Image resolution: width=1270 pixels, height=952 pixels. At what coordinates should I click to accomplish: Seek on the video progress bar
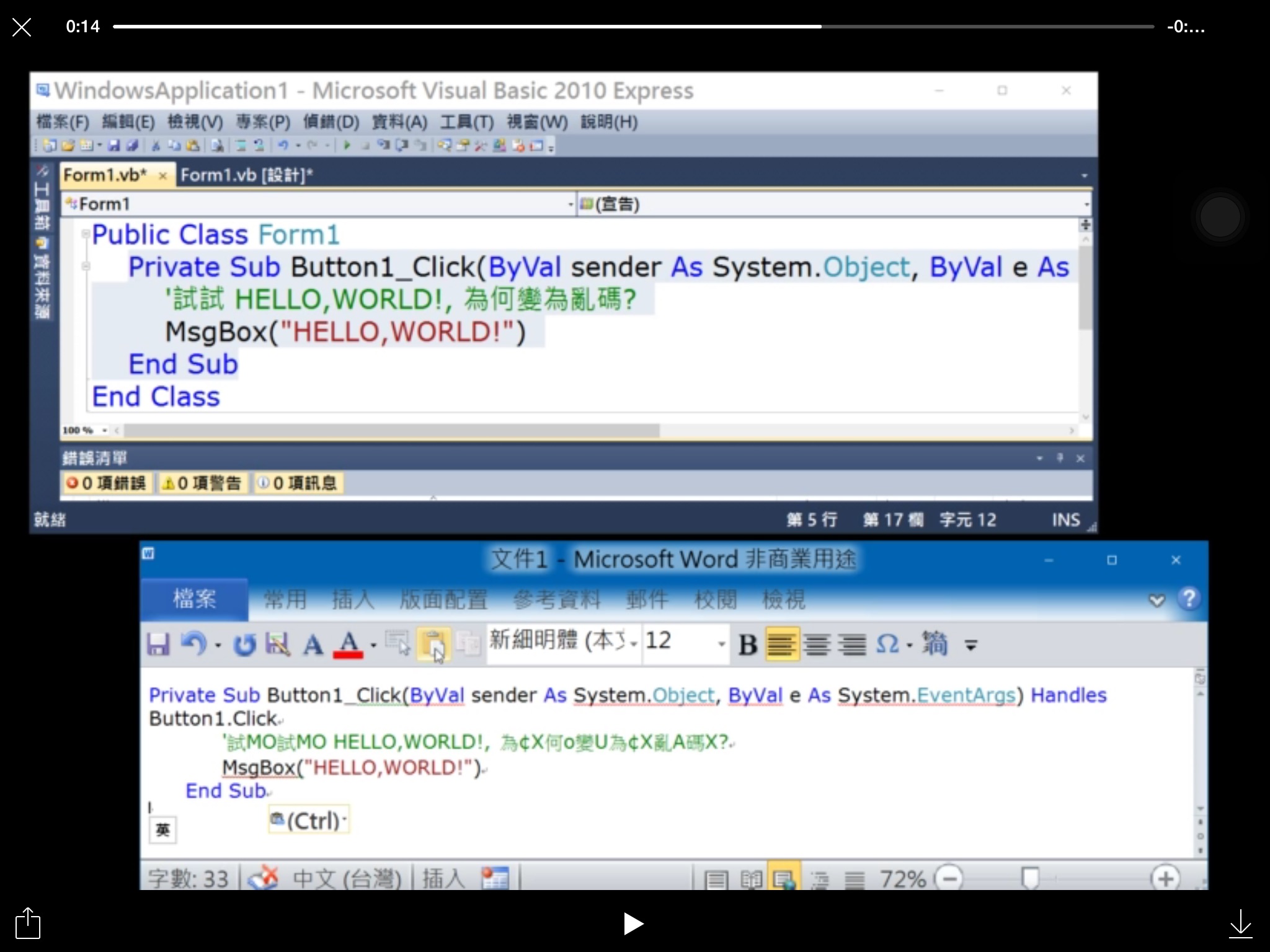click(633, 27)
